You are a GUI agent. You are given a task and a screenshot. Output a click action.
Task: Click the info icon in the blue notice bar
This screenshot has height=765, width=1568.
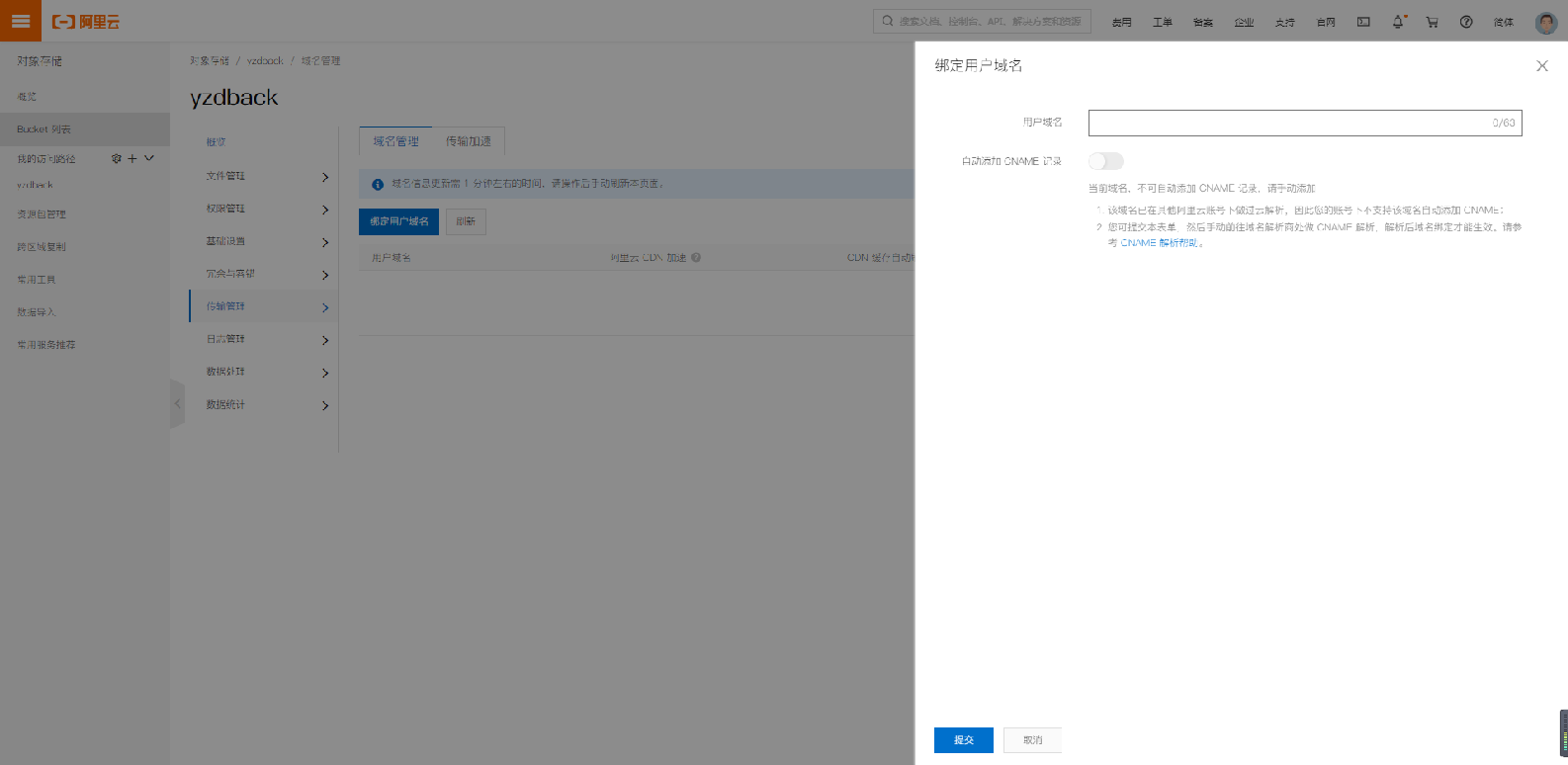[378, 184]
